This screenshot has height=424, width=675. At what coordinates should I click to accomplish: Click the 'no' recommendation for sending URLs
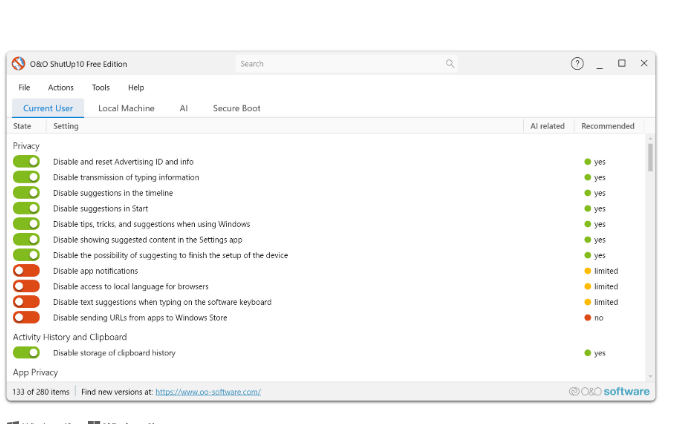(594, 318)
